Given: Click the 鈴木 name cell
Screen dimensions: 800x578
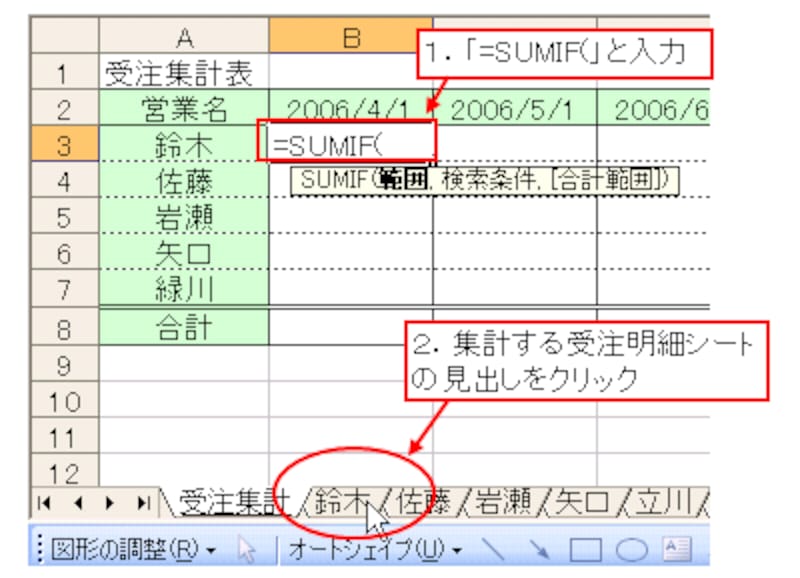Looking at the screenshot, I should [x=184, y=144].
